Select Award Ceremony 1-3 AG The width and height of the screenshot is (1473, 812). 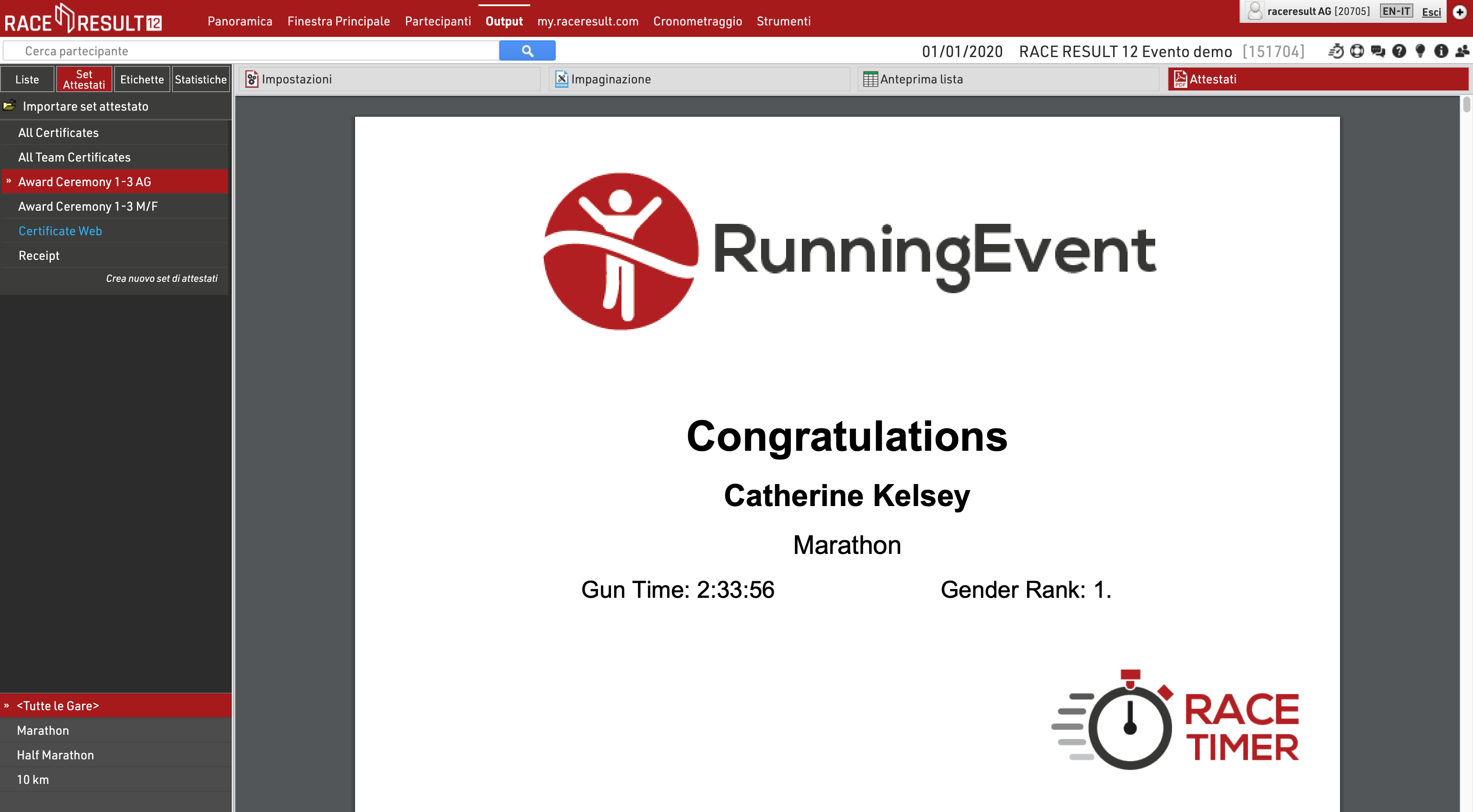pyautogui.click(x=115, y=182)
